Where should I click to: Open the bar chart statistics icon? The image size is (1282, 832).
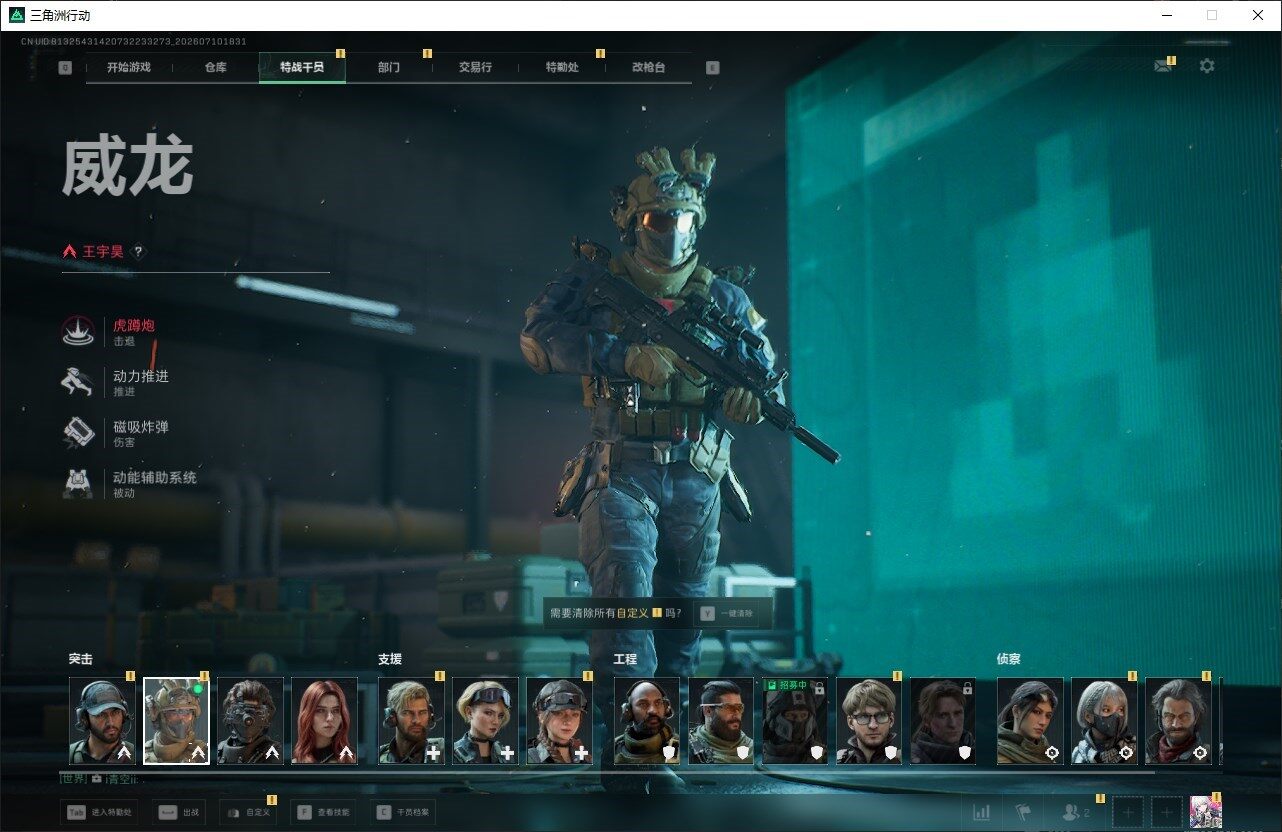982,812
